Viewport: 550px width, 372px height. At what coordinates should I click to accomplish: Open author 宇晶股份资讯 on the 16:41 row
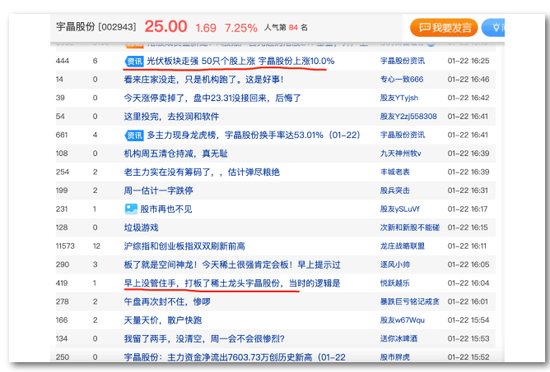(x=402, y=135)
